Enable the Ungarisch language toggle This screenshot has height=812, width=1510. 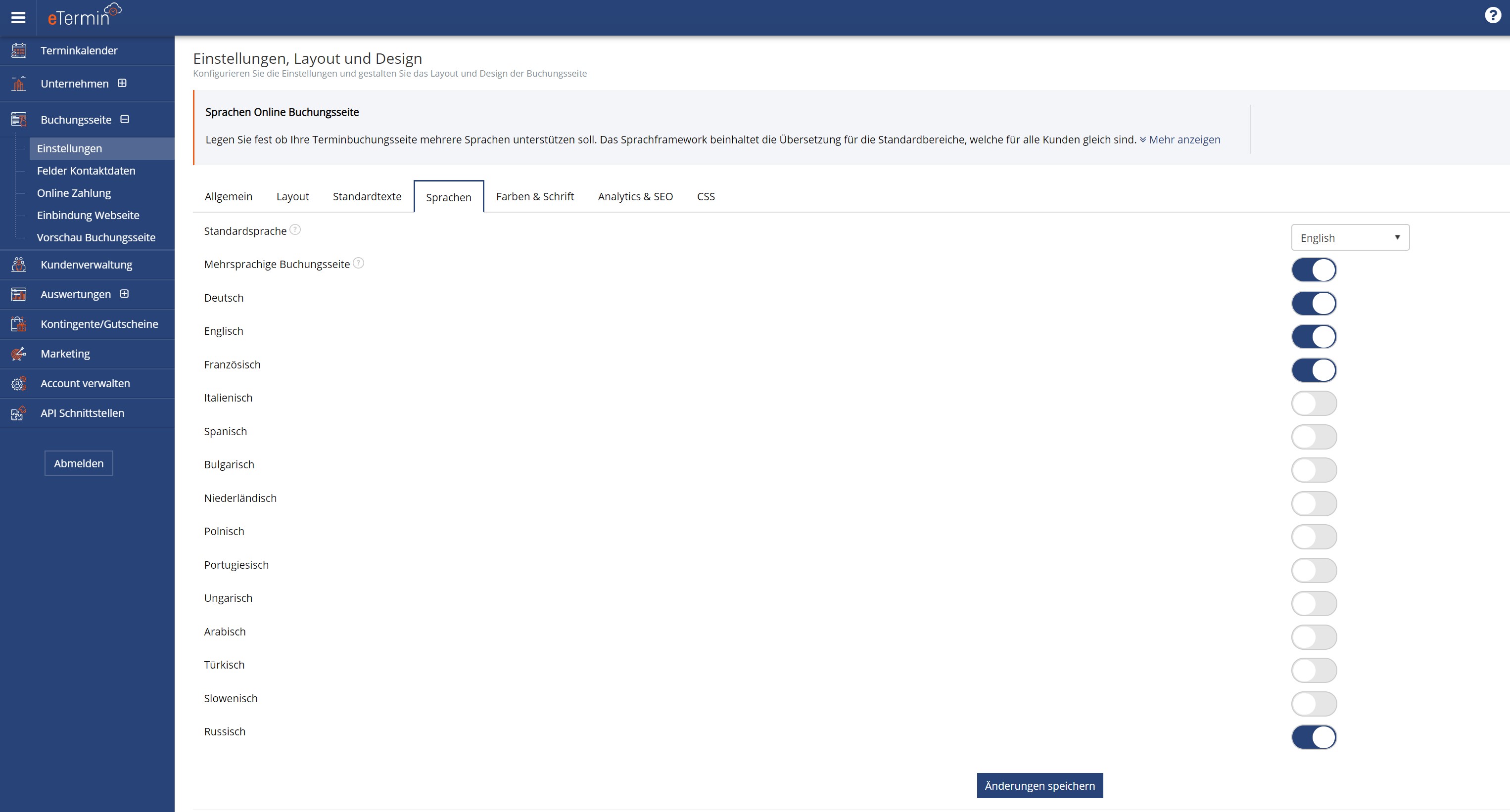pos(1314,604)
